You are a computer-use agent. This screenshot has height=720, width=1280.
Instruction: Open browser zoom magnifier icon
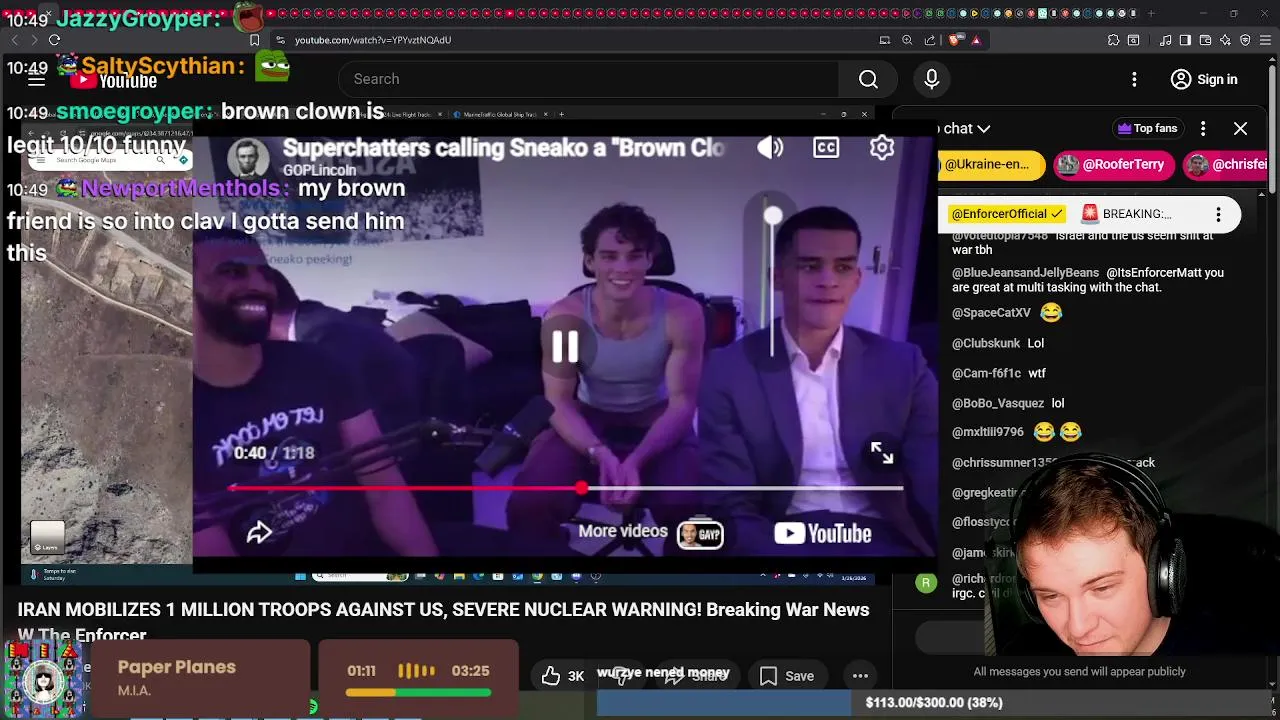[x=907, y=40]
